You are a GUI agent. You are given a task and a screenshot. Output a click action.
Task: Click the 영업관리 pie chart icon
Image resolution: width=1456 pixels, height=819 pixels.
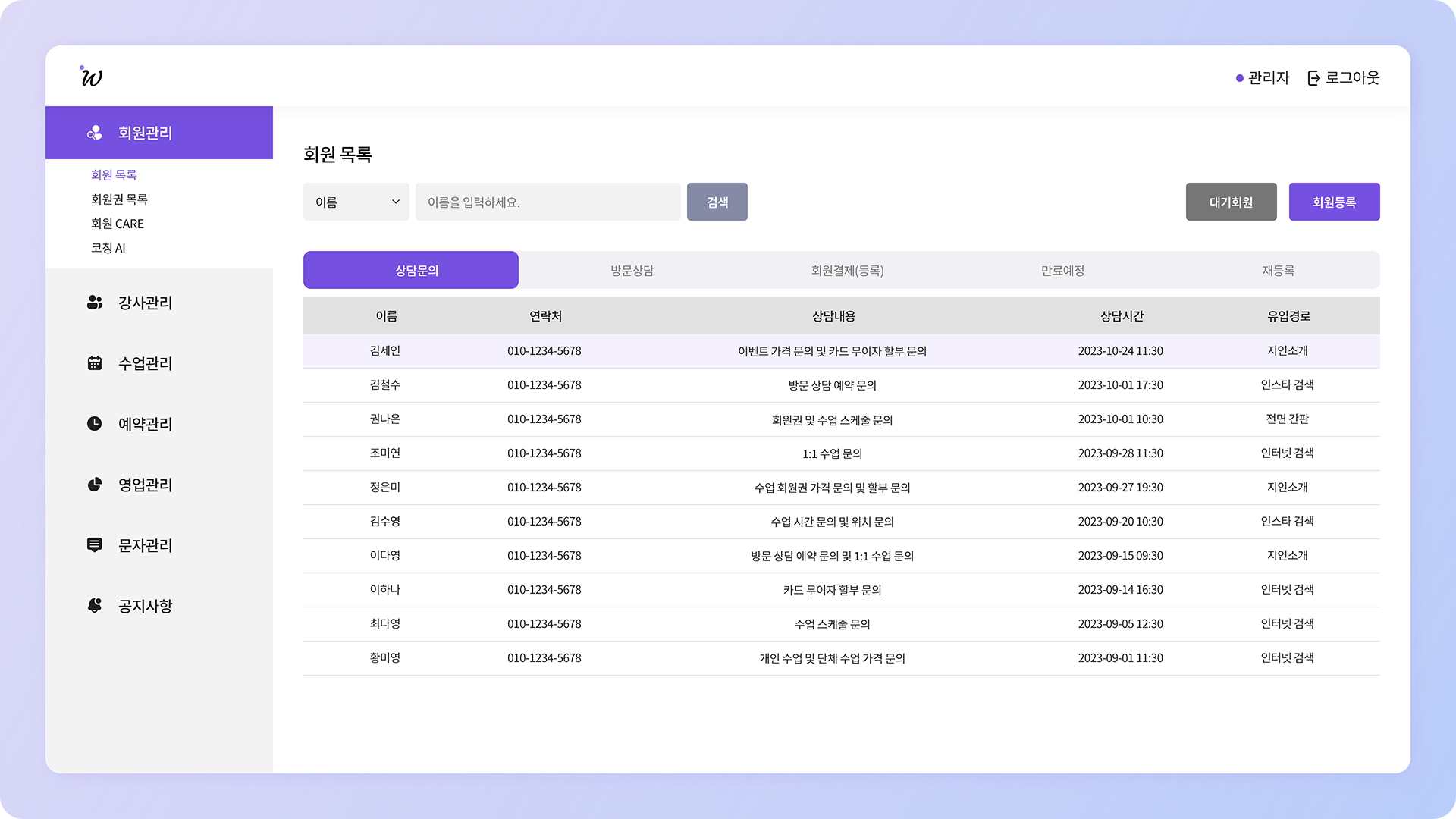point(94,485)
